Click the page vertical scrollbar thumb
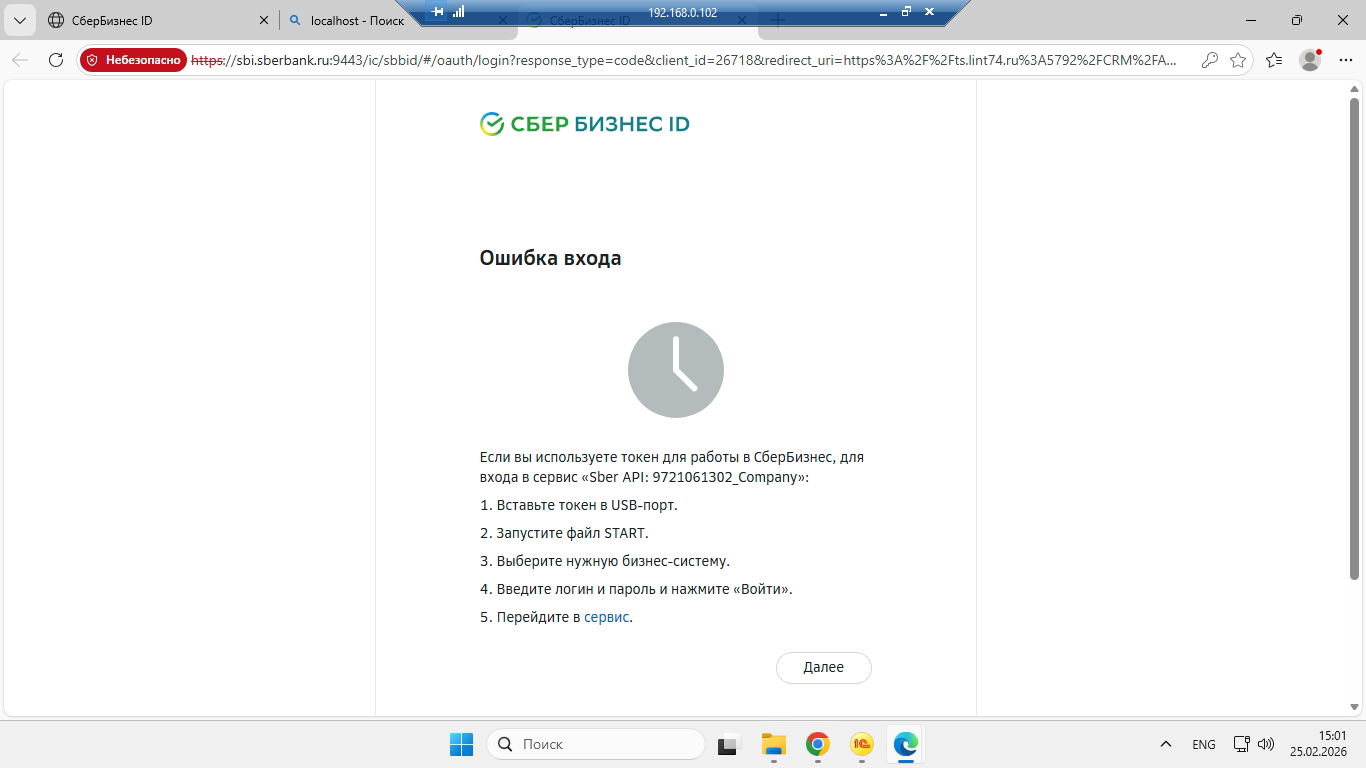This screenshot has height=768, width=1366. [1355, 339]
